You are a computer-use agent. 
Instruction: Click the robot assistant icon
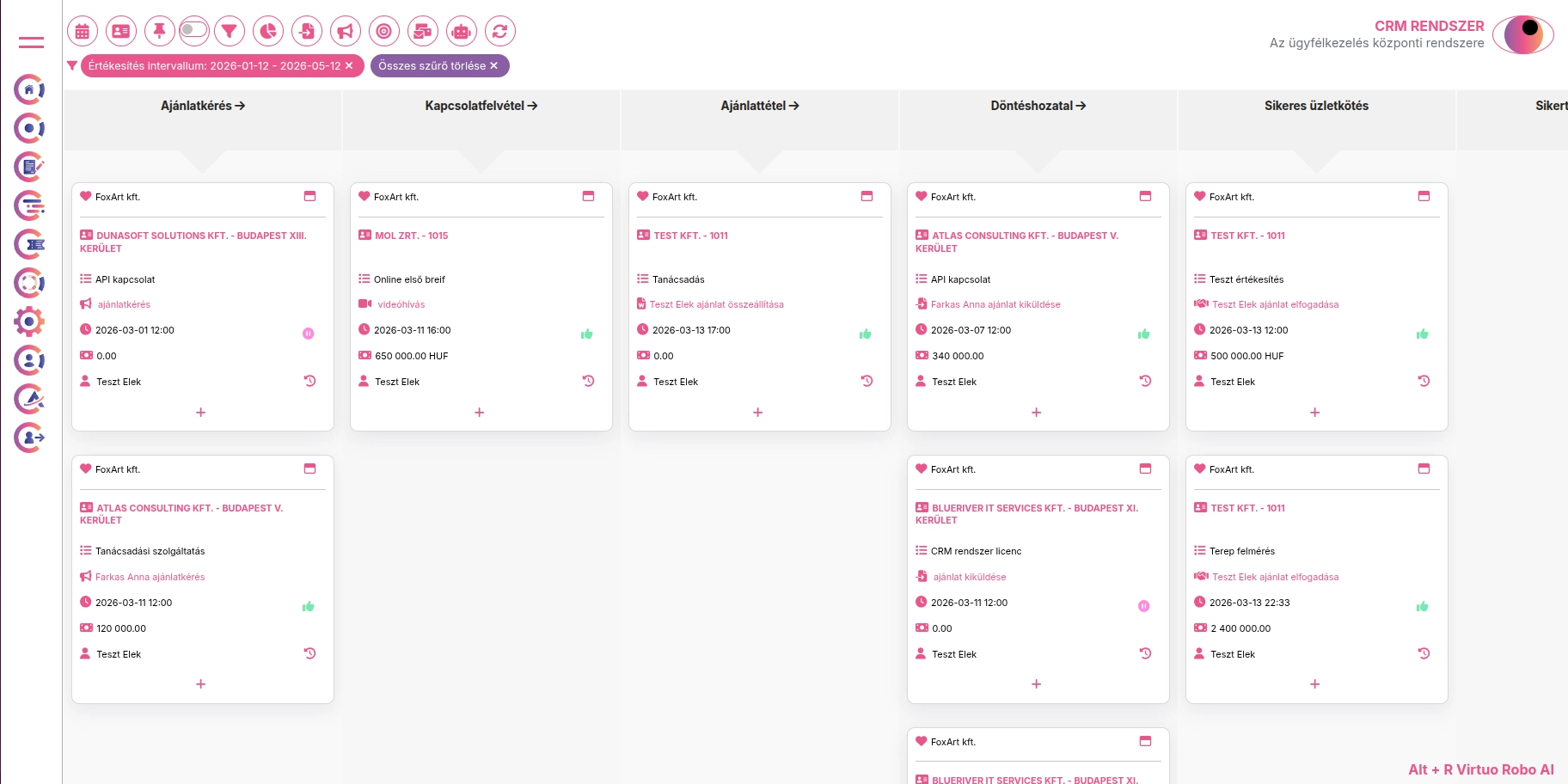pyautogui.click(x=461, y=32)
